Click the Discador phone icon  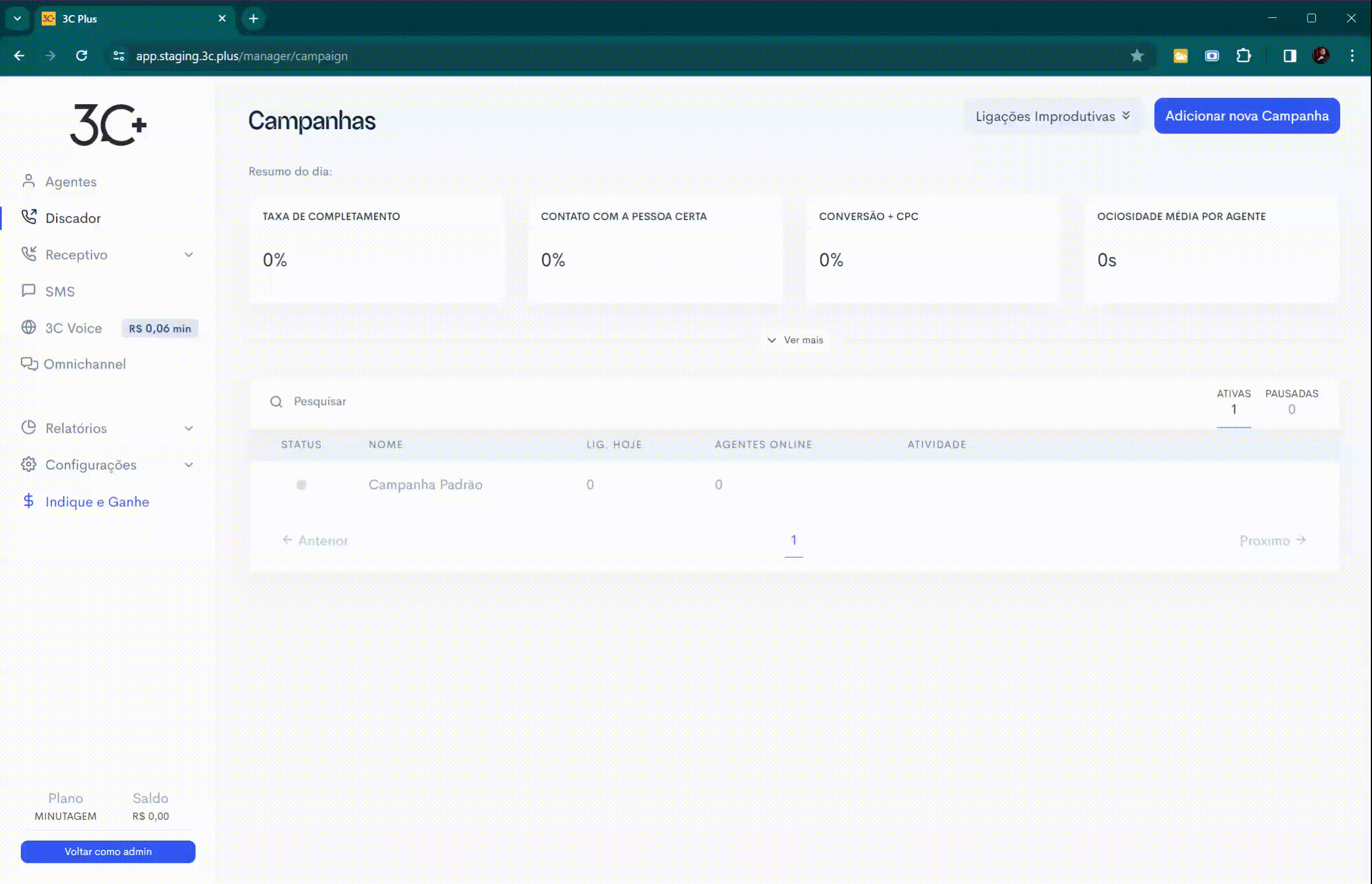(x=29, y=217)
